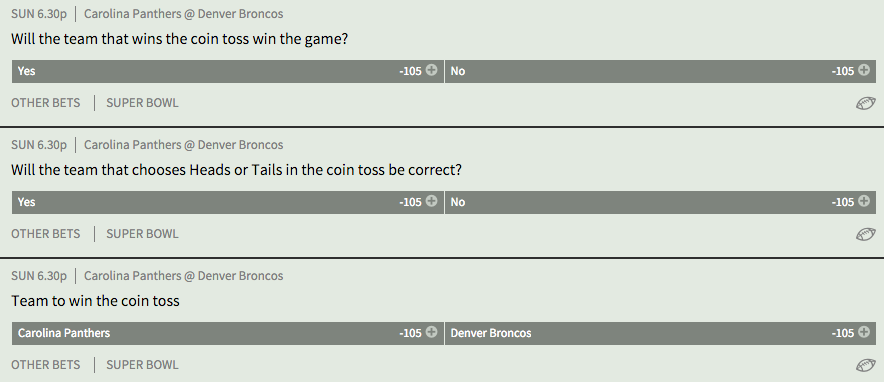Add Carolina Panthers coin toss plus icon
Viewport: 884px width, 382px height.
coord(431,332)
